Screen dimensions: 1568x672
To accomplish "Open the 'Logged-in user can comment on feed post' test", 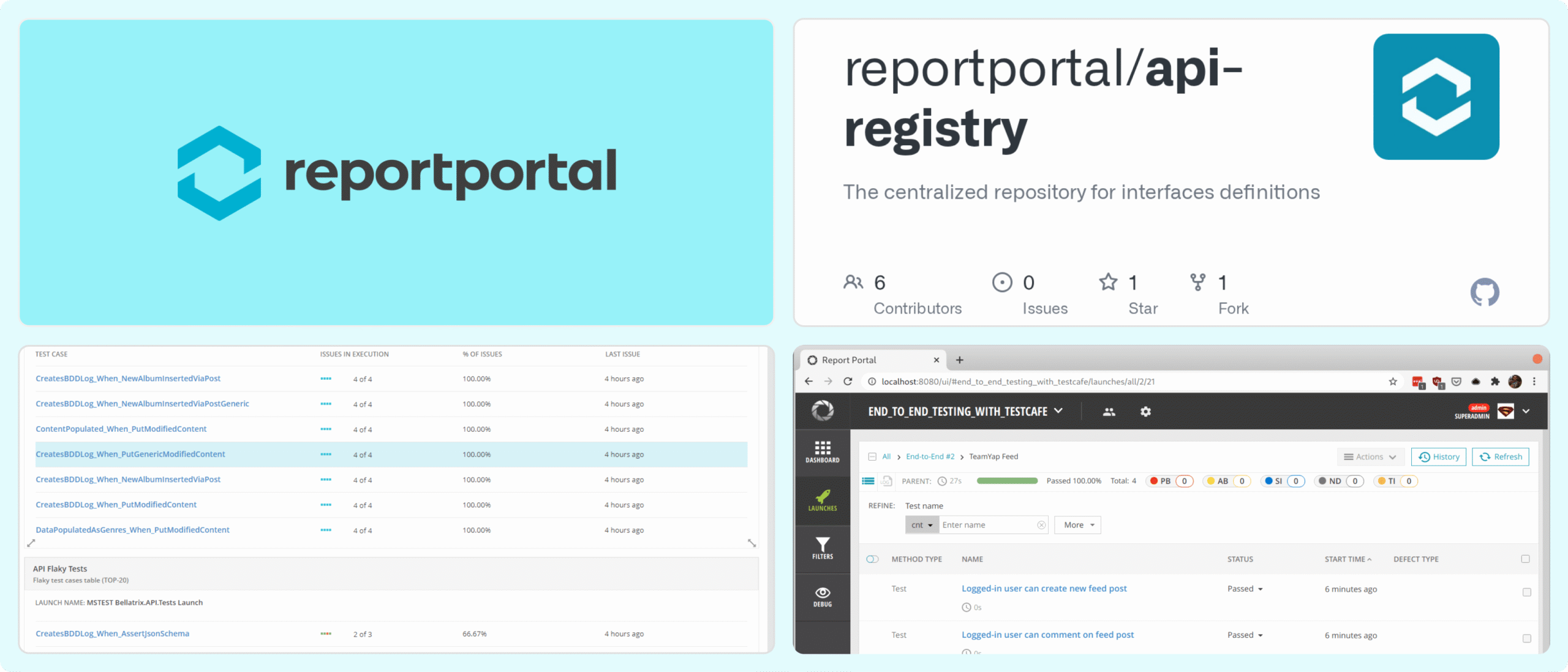I will point(1047,635).
